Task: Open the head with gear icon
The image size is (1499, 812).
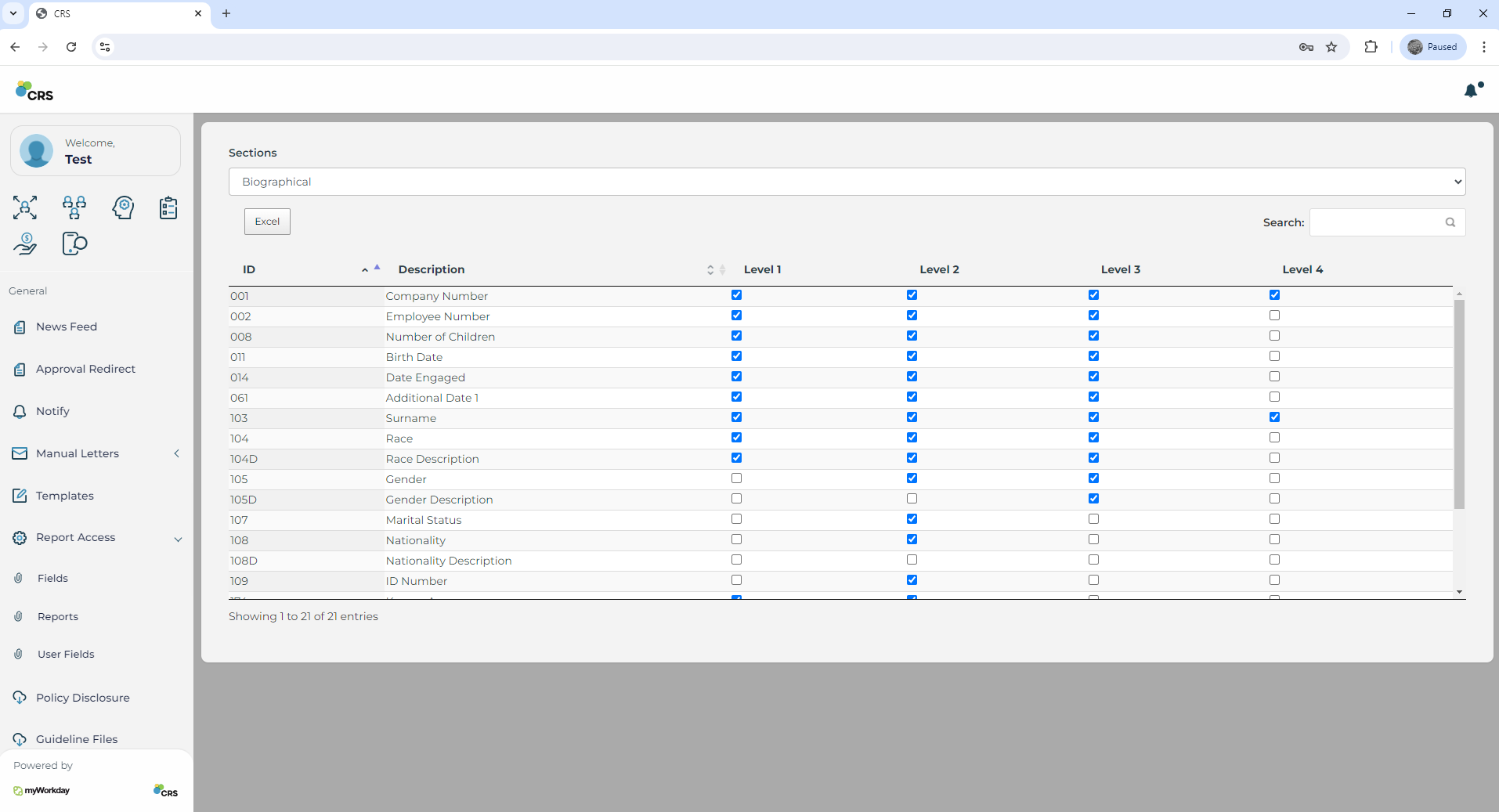Action: point(123,208)
